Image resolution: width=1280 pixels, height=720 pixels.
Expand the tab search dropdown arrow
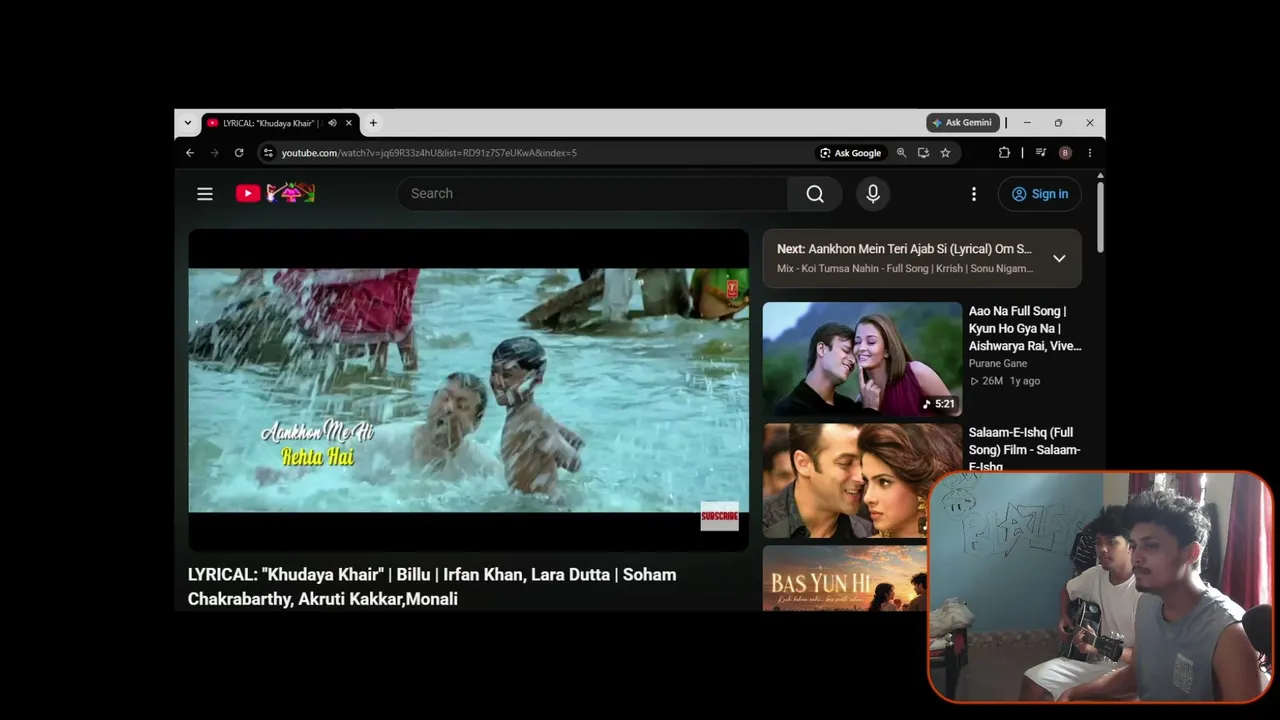pyautogui.click(x=187, y=123)
